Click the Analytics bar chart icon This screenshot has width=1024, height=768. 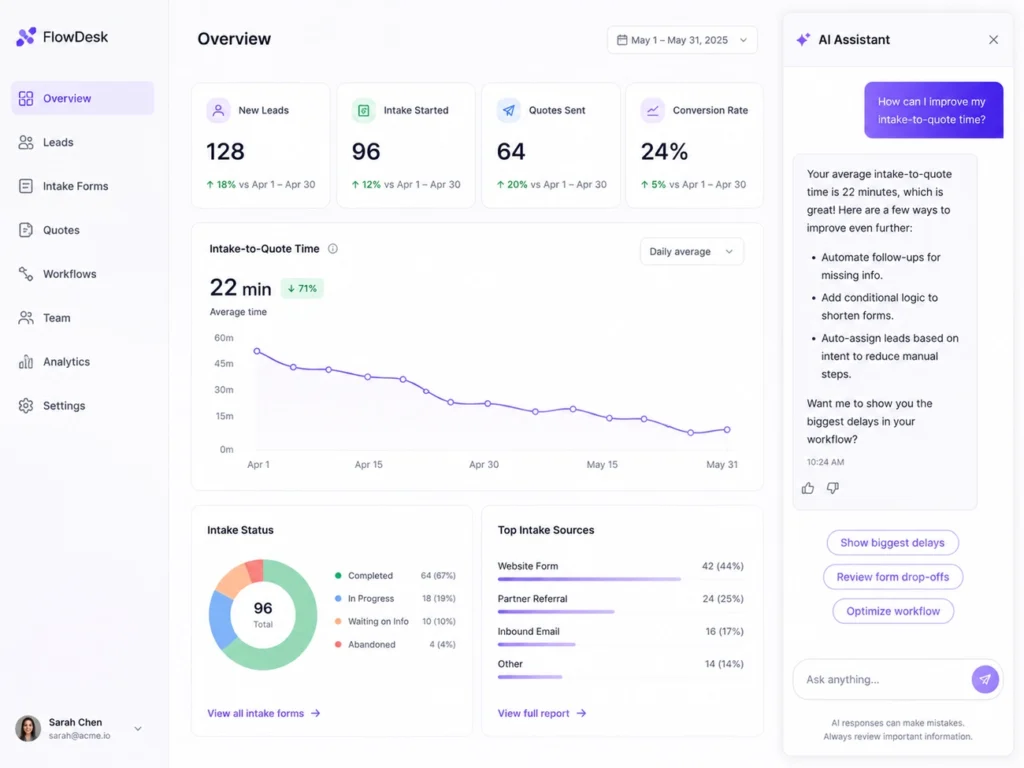click(x=26, y=362)
